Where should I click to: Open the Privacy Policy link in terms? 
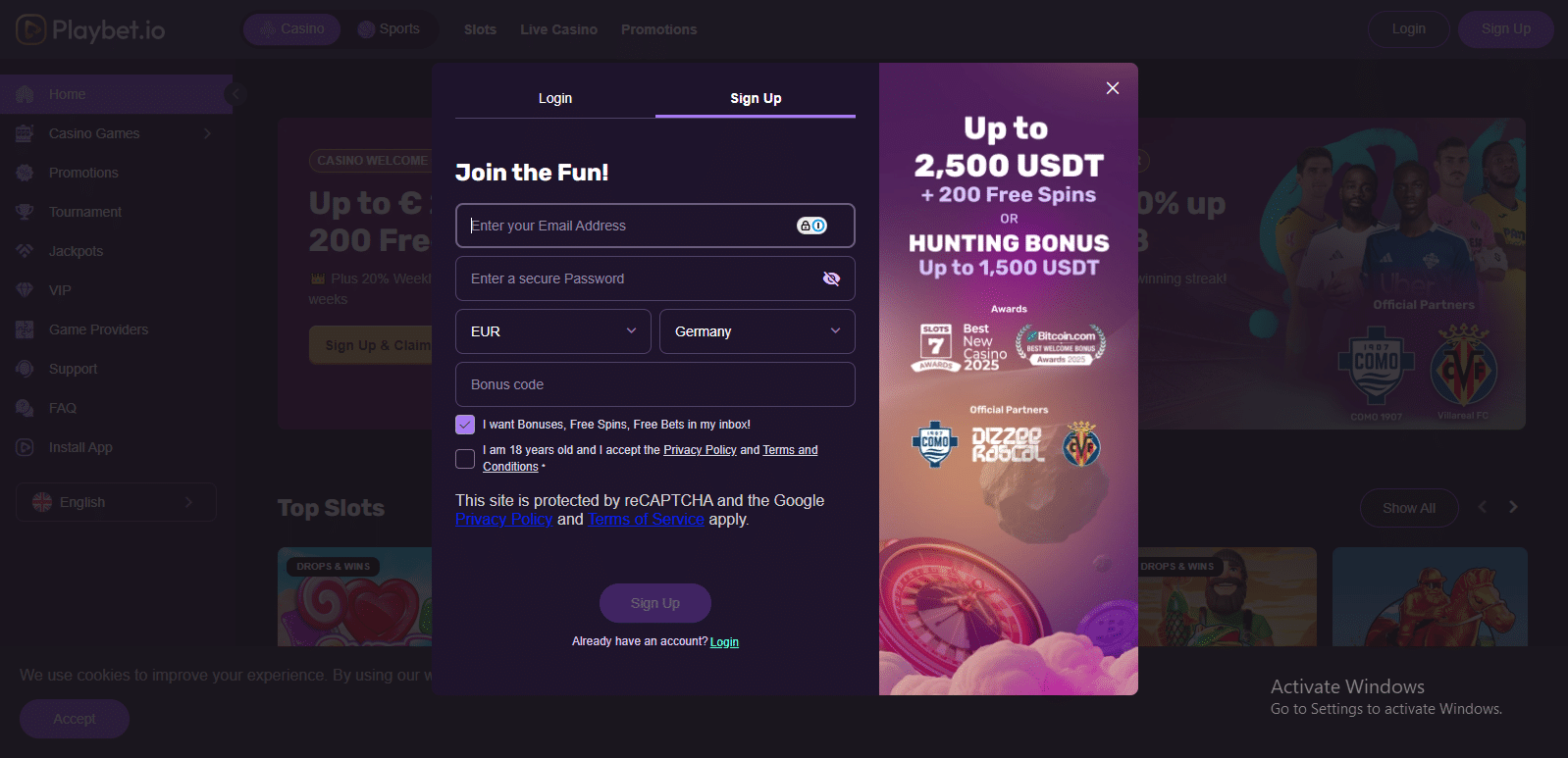tap(700, 450)
